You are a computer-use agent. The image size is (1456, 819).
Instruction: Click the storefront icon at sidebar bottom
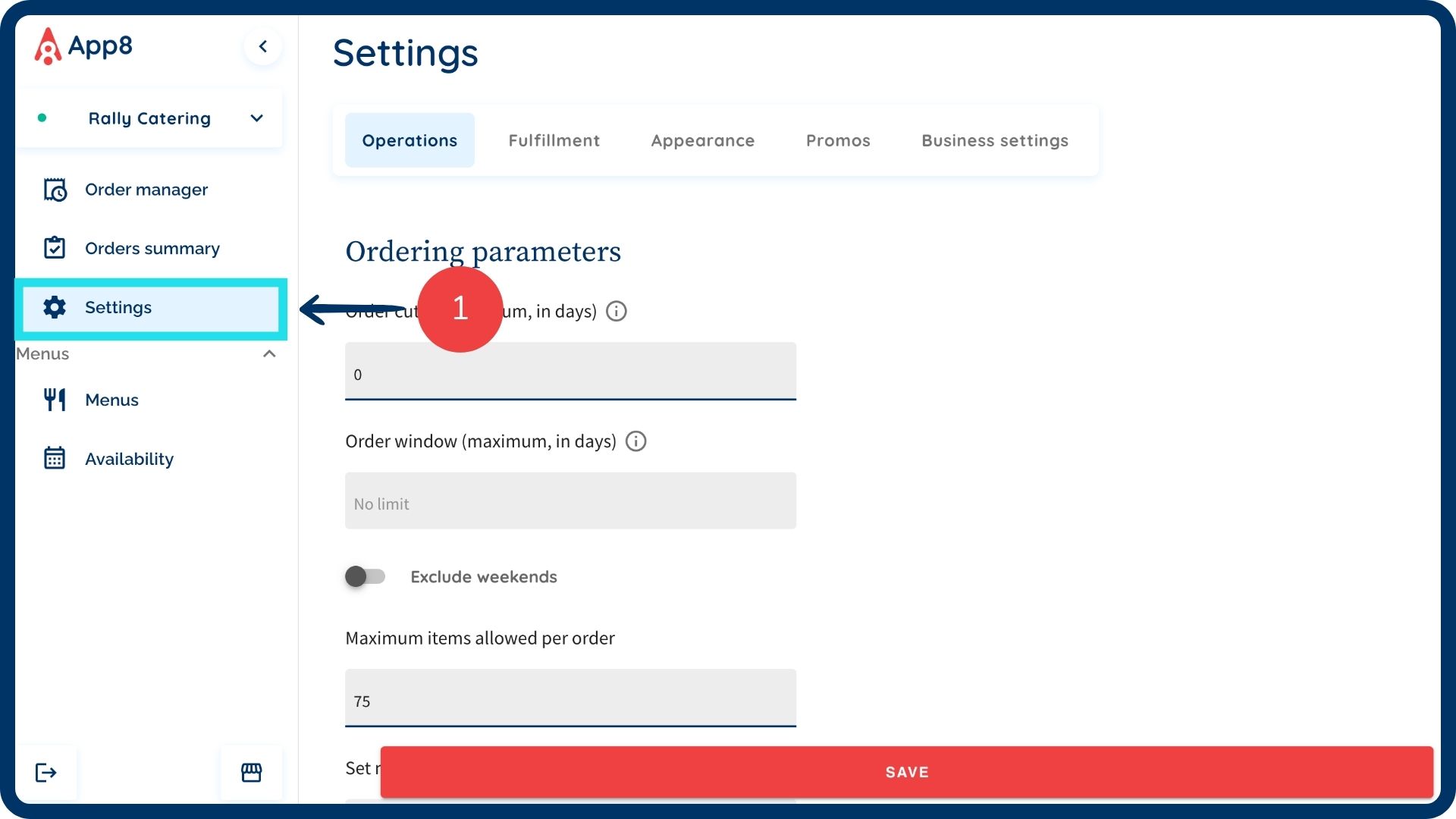point(251,772)
